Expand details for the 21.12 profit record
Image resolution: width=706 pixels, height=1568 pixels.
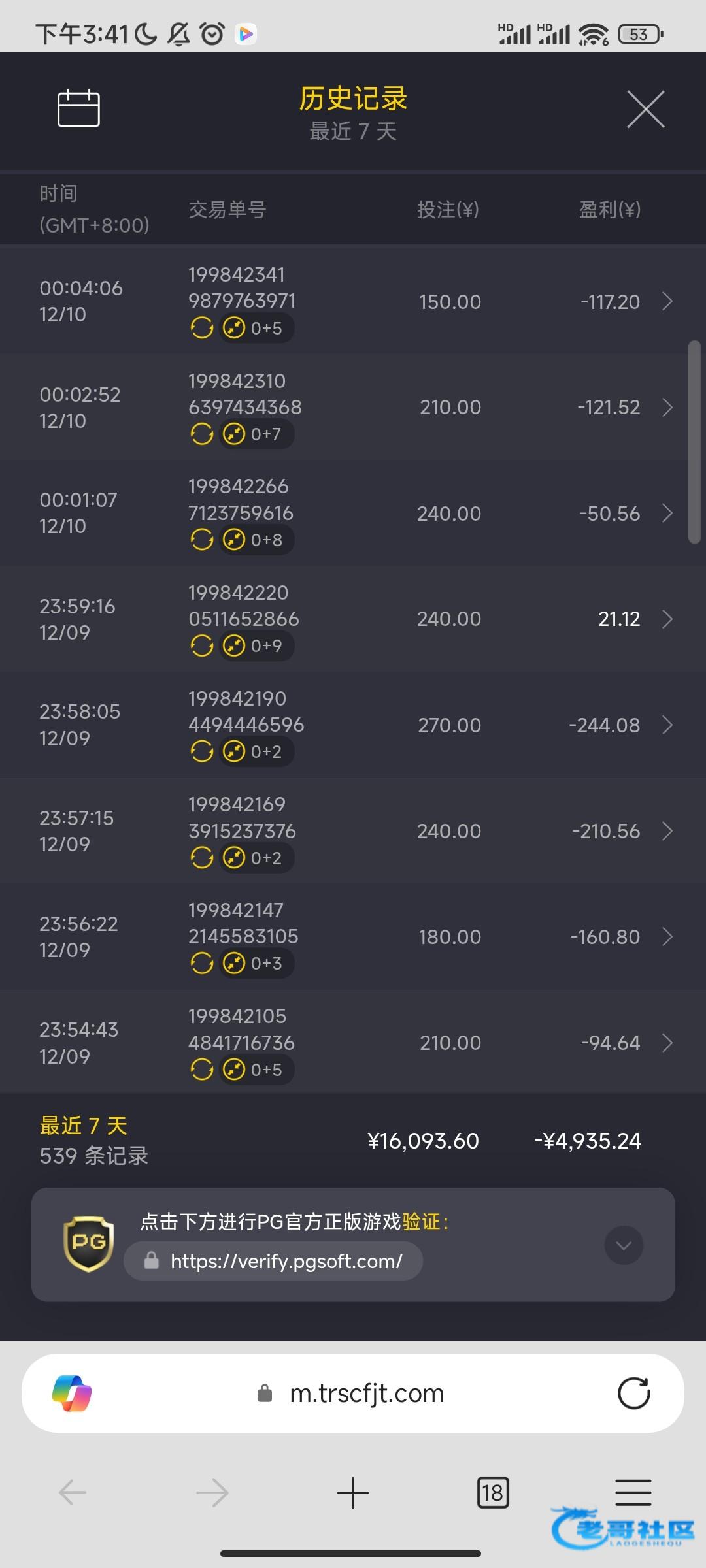[x=667, y=619]
